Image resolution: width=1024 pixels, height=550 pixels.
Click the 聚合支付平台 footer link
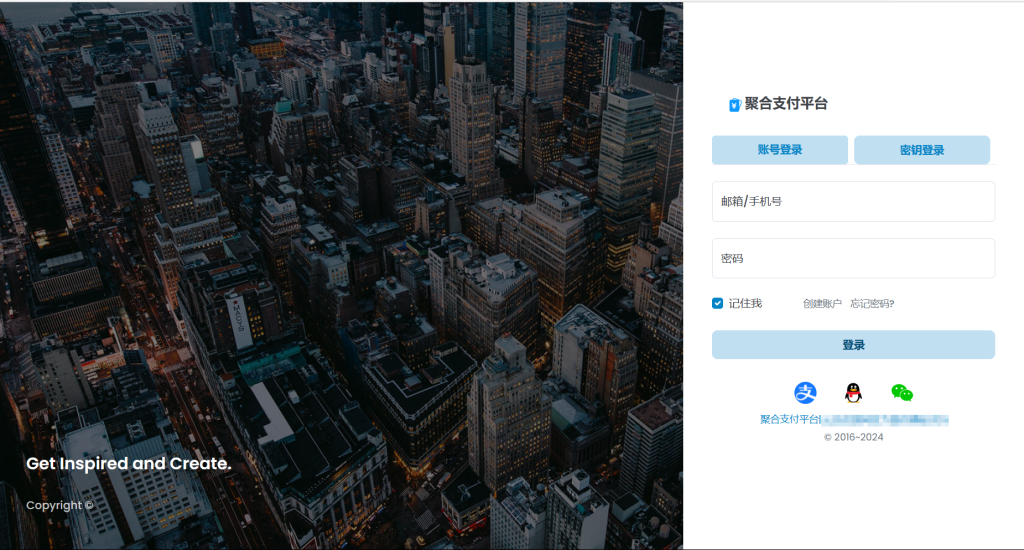790,419
